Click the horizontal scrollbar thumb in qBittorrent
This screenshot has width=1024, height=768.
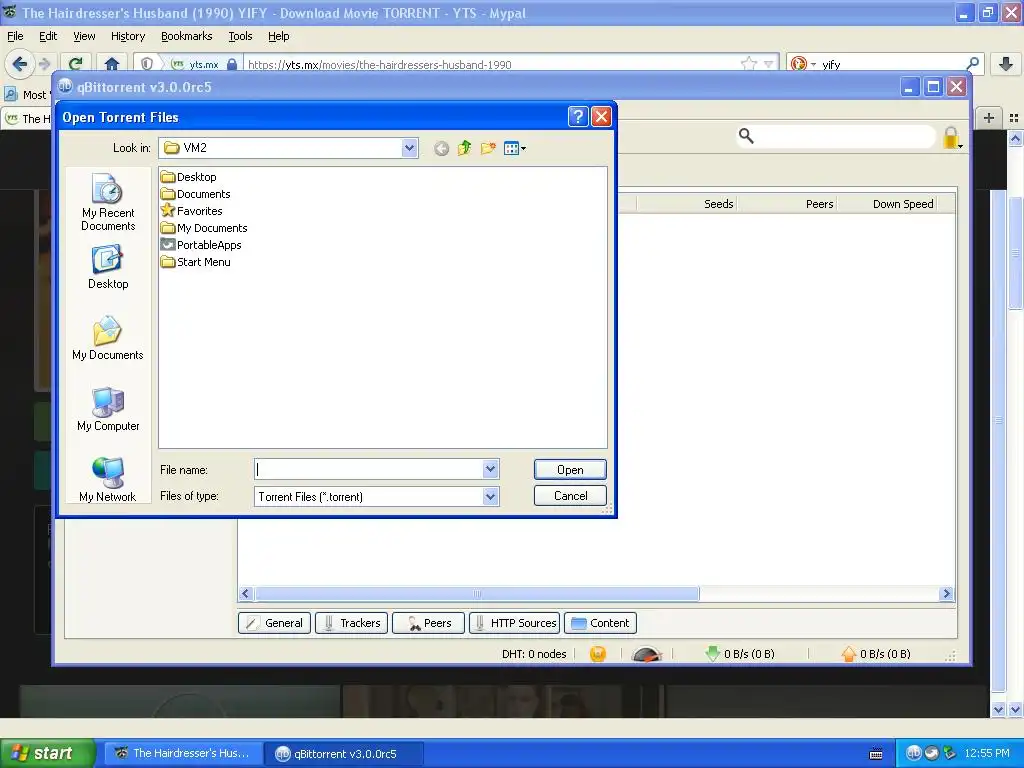click(477, 594)
